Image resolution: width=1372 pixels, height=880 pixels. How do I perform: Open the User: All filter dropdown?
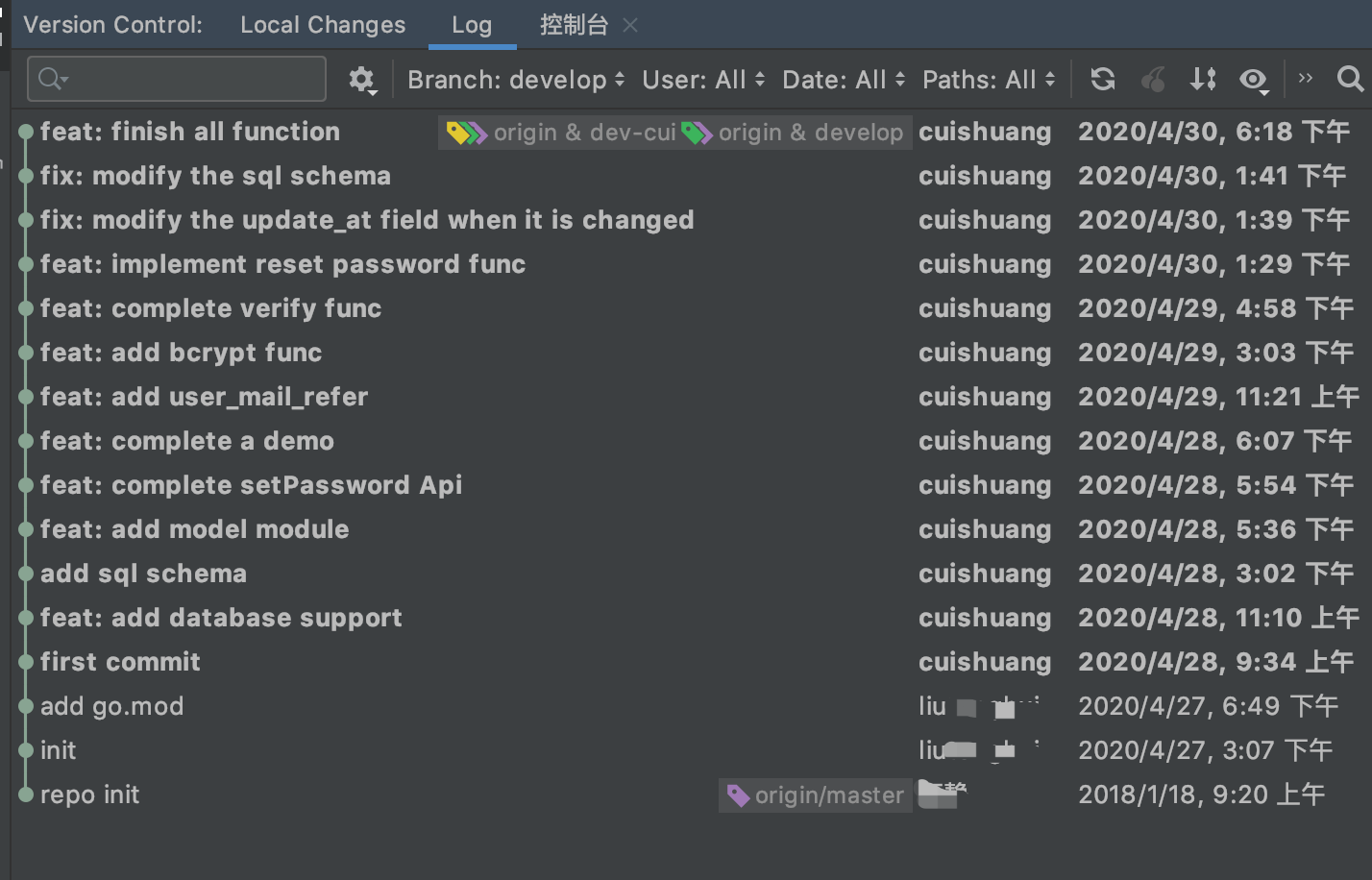click(703, 80)
